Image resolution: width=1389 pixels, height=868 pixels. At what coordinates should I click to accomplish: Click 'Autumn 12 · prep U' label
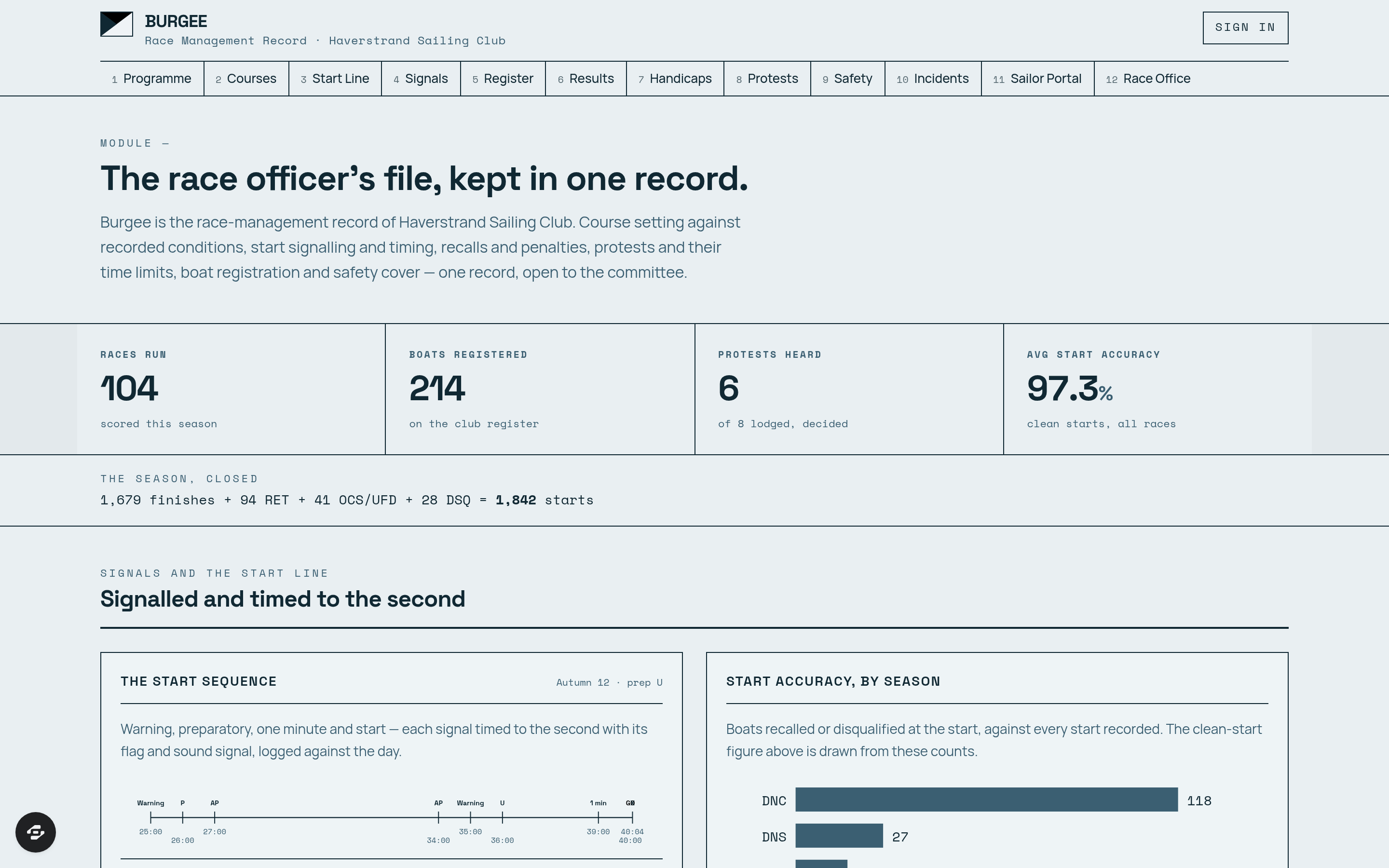tap(609, 682)
